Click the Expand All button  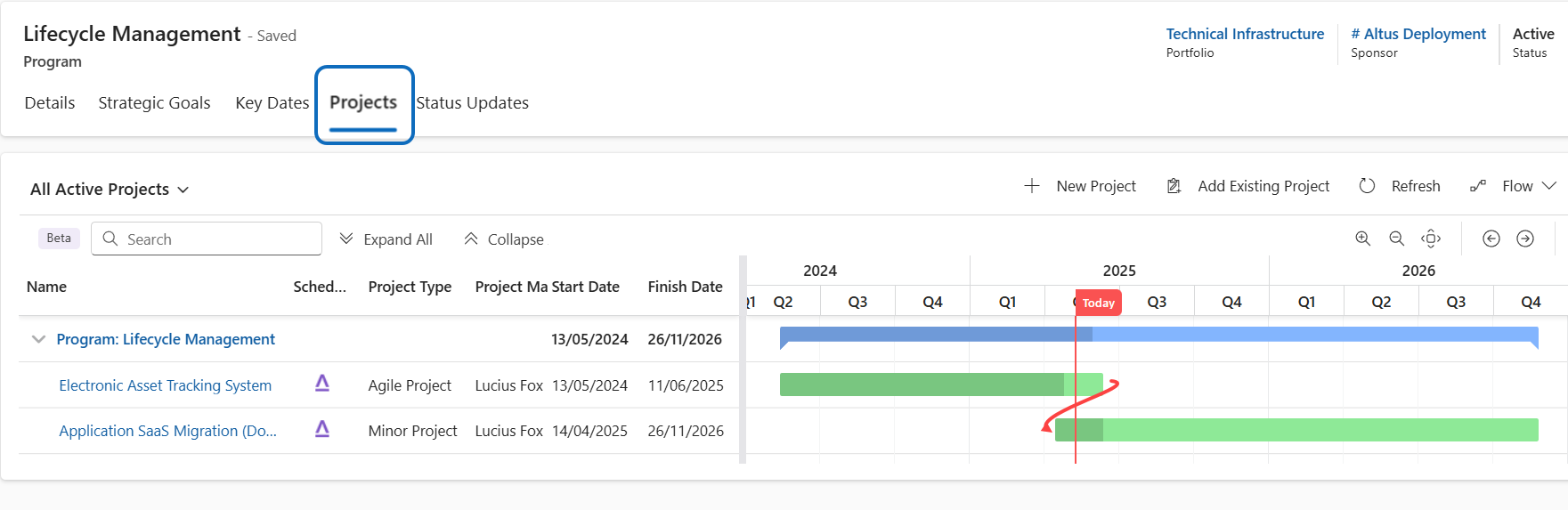click(x=386, y=239)
